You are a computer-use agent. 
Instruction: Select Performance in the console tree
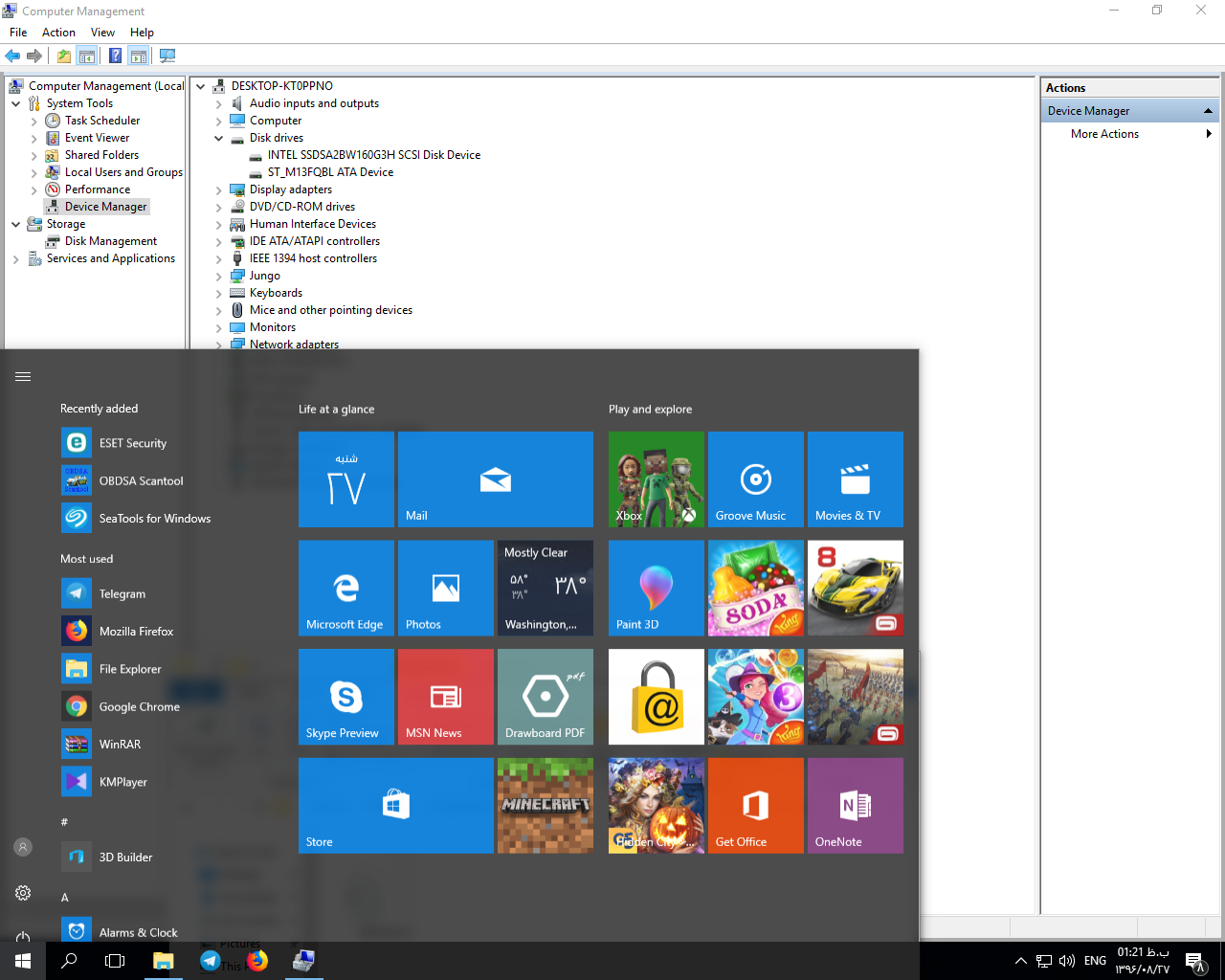click(98, 189)
